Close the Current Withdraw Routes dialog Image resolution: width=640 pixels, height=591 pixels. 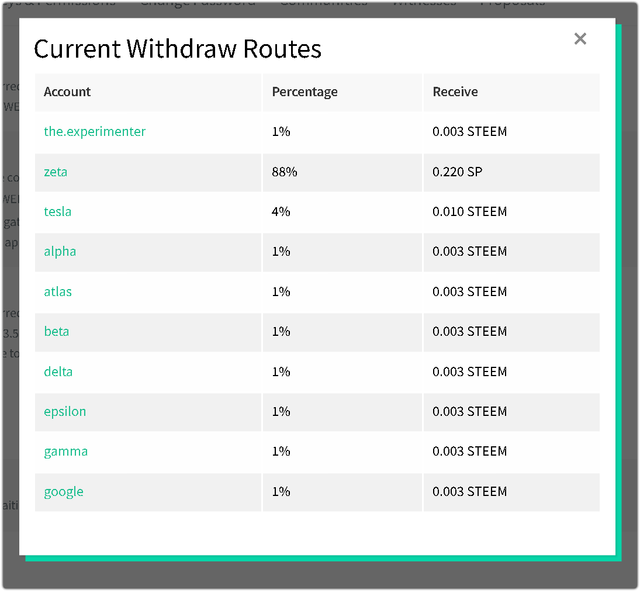coord(580,39)
